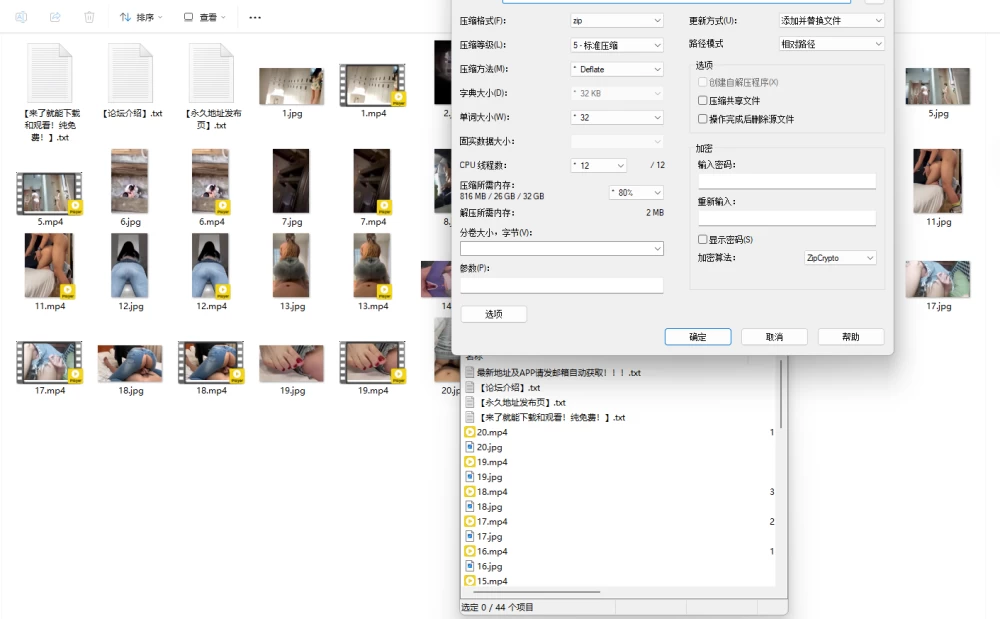The image size is (1000, 619).
Task: Click the 确定 OK button
Action: tap(698, 337)
